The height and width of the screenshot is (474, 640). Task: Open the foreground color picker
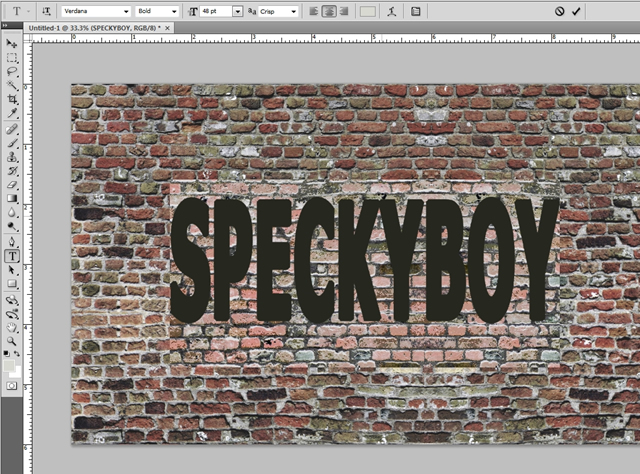(x=9, y=365)
